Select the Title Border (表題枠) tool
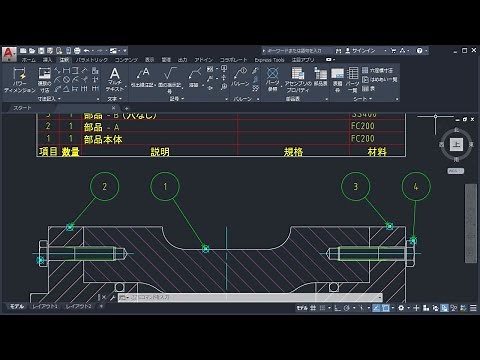Image resolution: width=480 pixels, height=360 pixels. pos(337,80)
